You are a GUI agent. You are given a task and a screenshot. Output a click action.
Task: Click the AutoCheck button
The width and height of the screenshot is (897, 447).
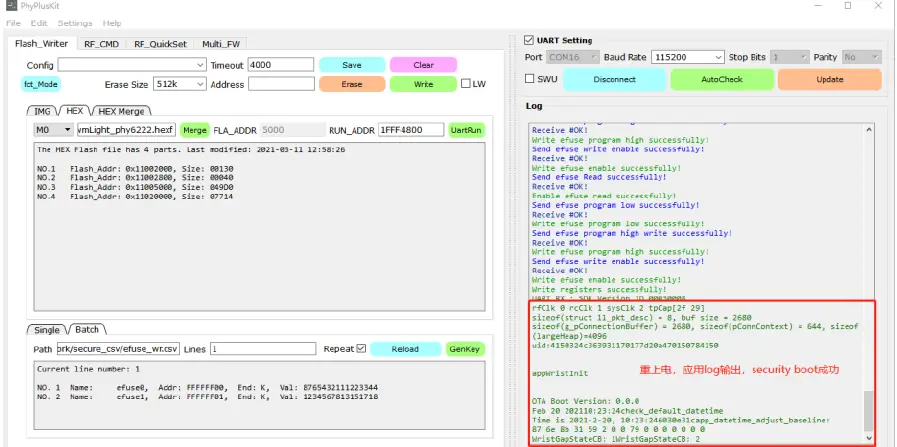coord(722,80)
